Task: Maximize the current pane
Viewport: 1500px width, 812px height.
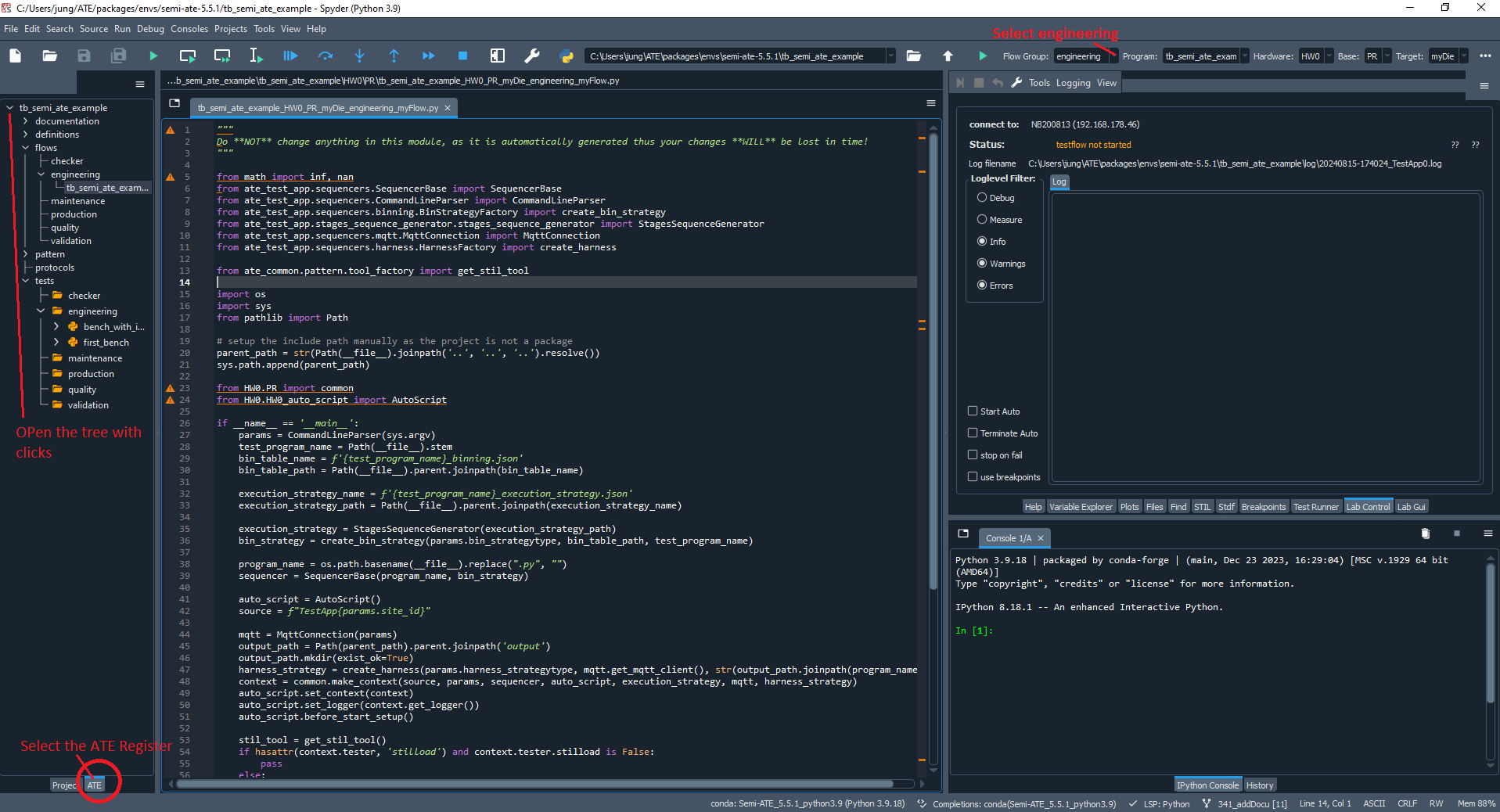Action: click(x=498, y=56)
